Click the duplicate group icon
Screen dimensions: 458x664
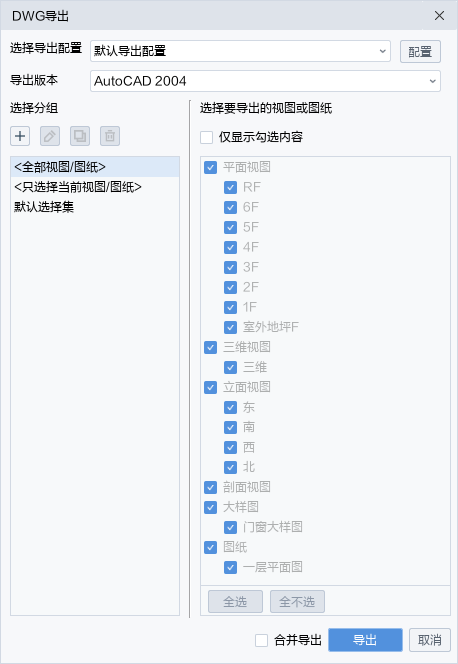tap(80, 136)
